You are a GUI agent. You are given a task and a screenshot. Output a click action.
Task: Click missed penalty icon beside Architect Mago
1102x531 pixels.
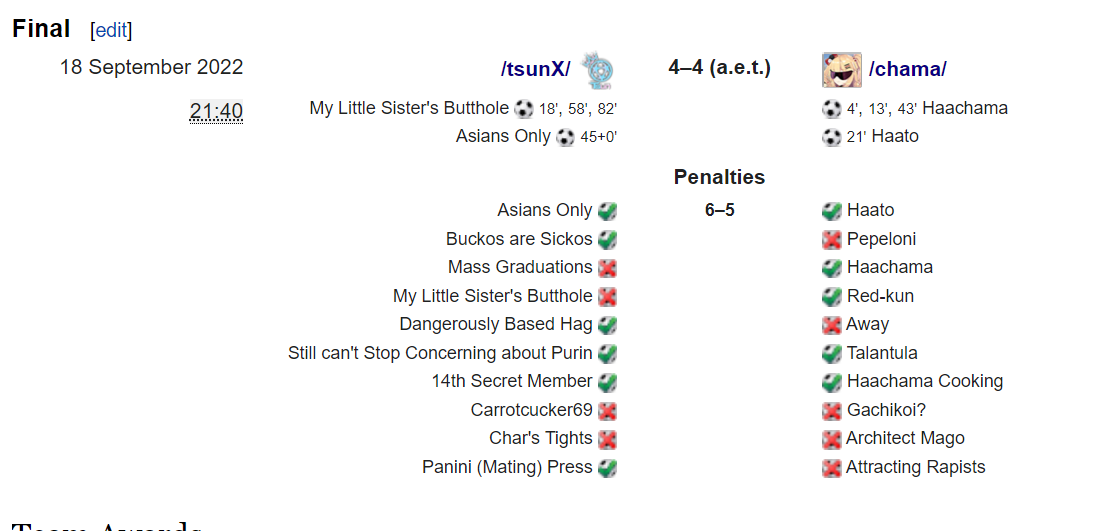coord(831,439)
